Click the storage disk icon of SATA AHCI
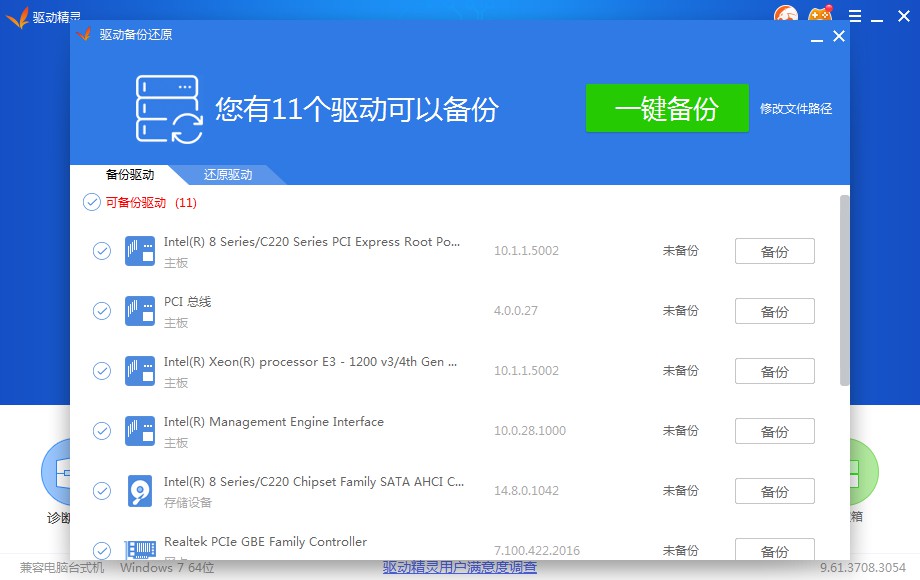Viewport: 920px width, 580px height. pos(140,491)
